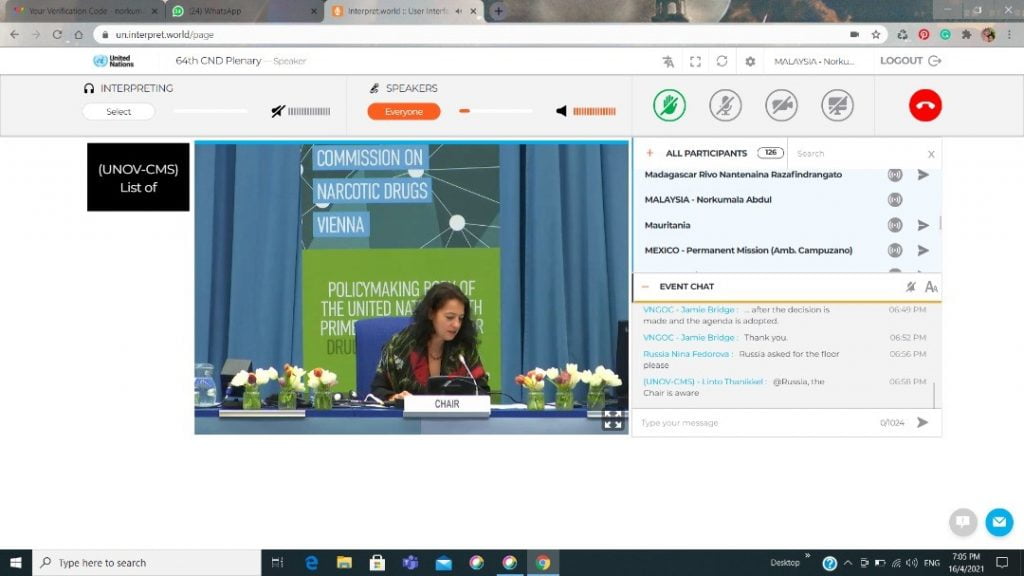
Task: Collapse the Event Chat panel
Action: [646, 287]
